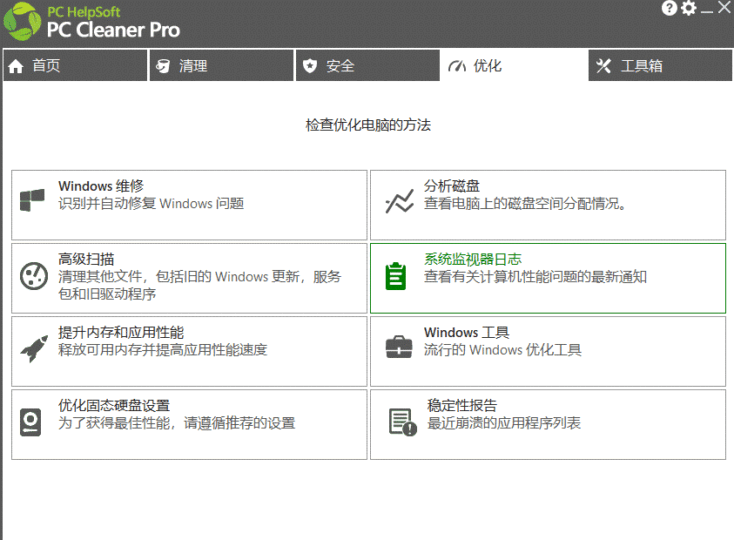Image resolution: width=734 pixels, height=540 pixels.
Task: Switch to the 工具箱 tab
Action: (660, 66)
